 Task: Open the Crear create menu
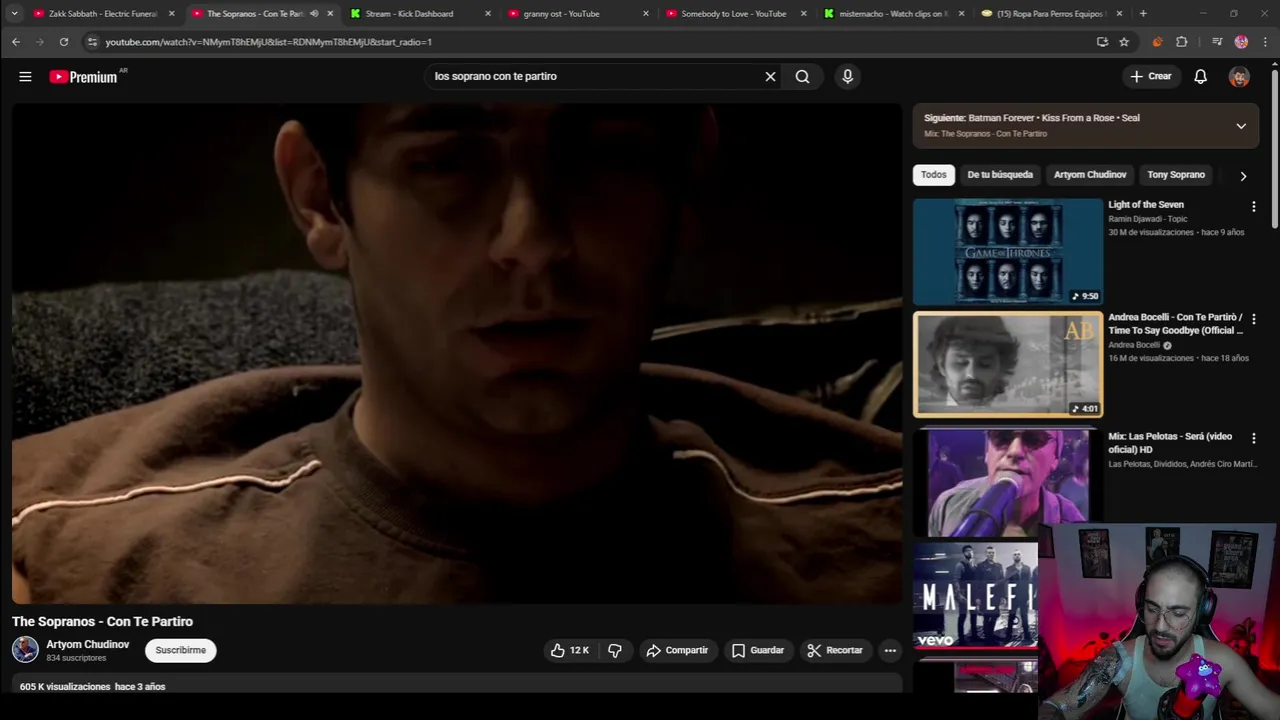tap(1151, 76)
